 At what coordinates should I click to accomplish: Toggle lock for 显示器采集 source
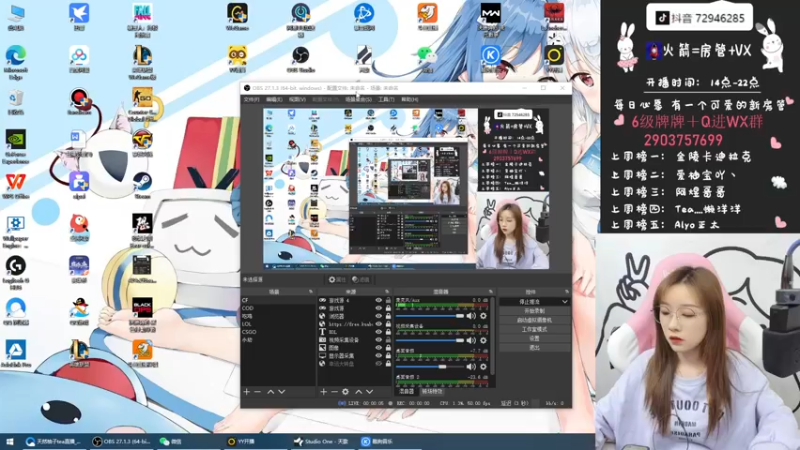pyautogui.click(x=388, y=356)
